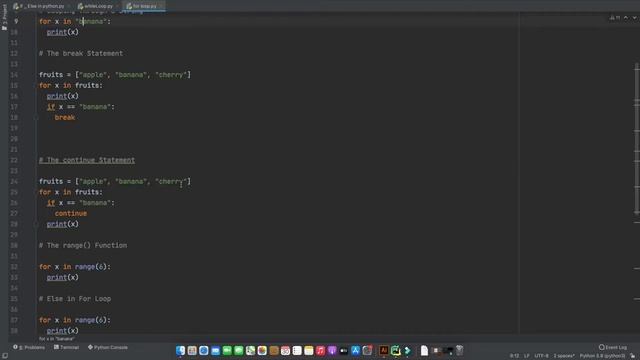Image resolution: width=640 pixels, height=360 pixels.
Task: Click the comment # Else in For Loop
Action: [x=75, y=299]
